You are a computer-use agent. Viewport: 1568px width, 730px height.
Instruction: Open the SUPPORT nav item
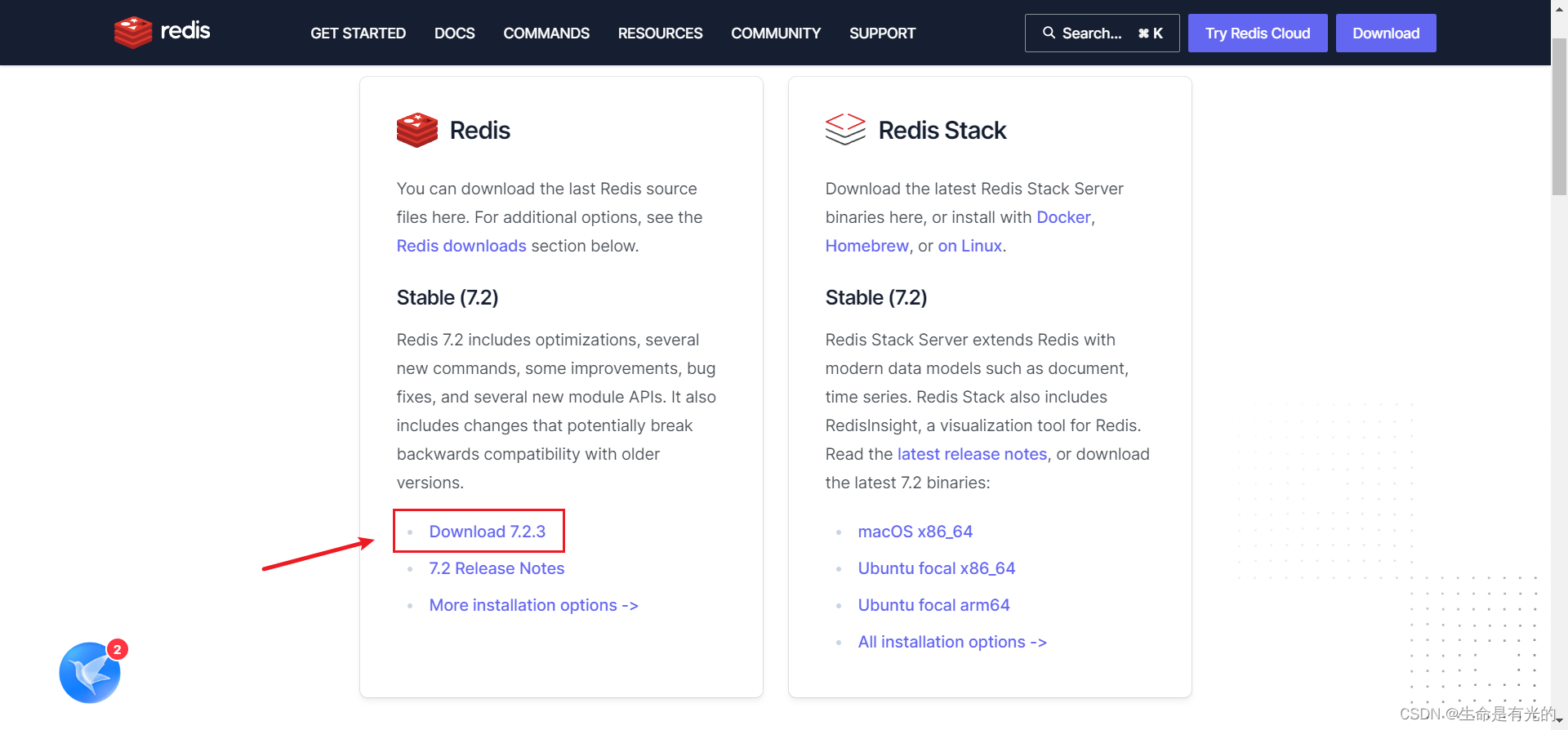tap(882, 33)
